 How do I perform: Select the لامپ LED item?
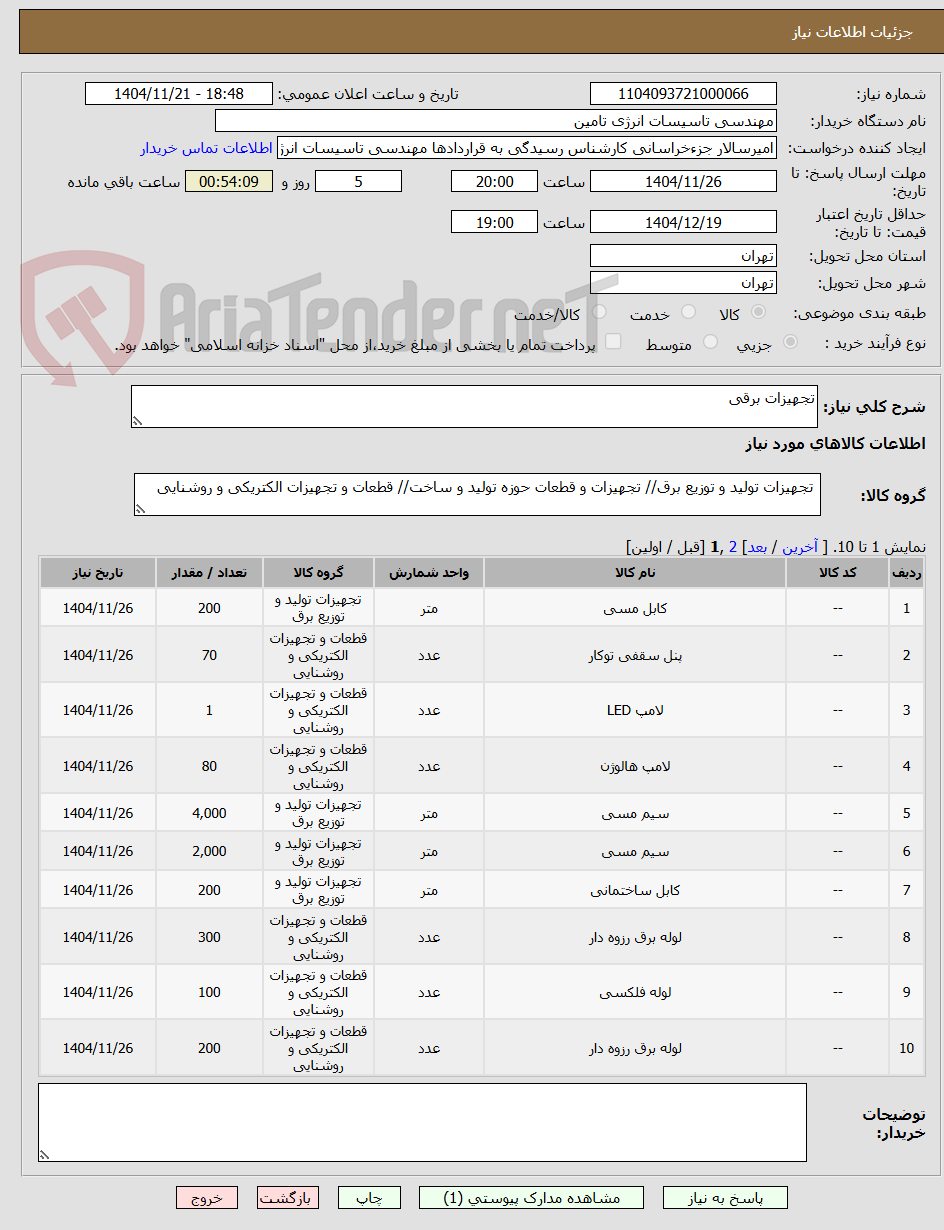(635, 711)
